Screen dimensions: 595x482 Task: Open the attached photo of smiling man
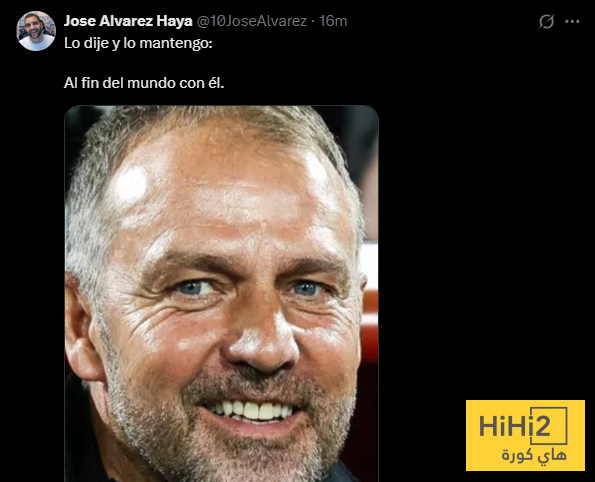click(222, 293)
